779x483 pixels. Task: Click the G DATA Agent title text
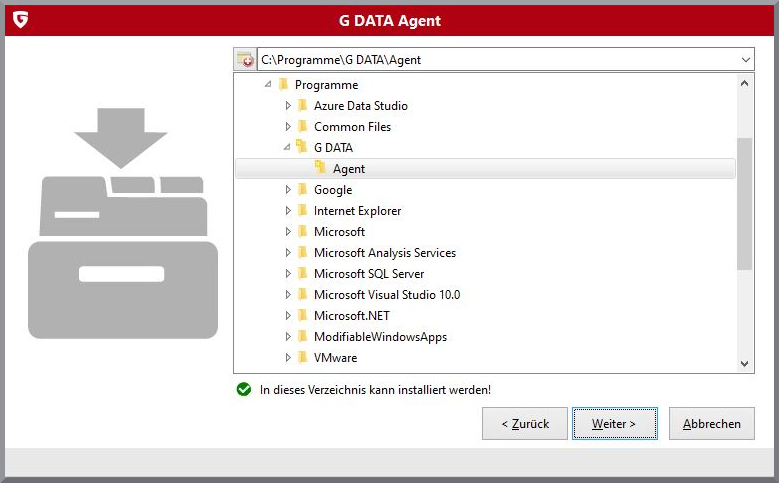[x=390, y=20]
